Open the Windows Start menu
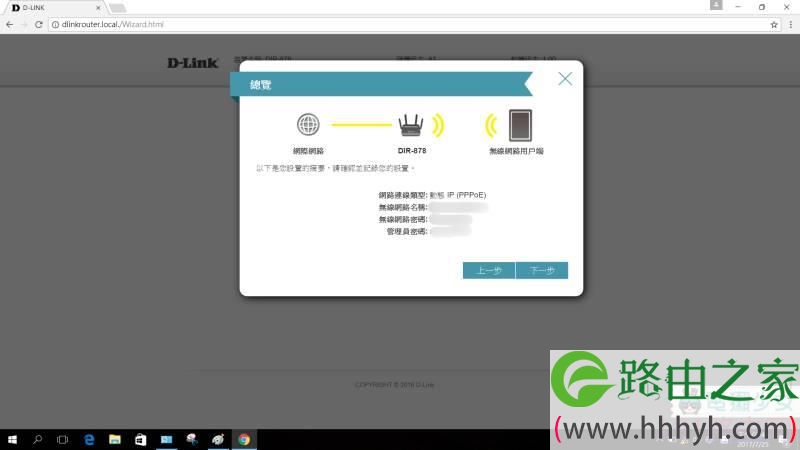 click(x=12, y=439)
